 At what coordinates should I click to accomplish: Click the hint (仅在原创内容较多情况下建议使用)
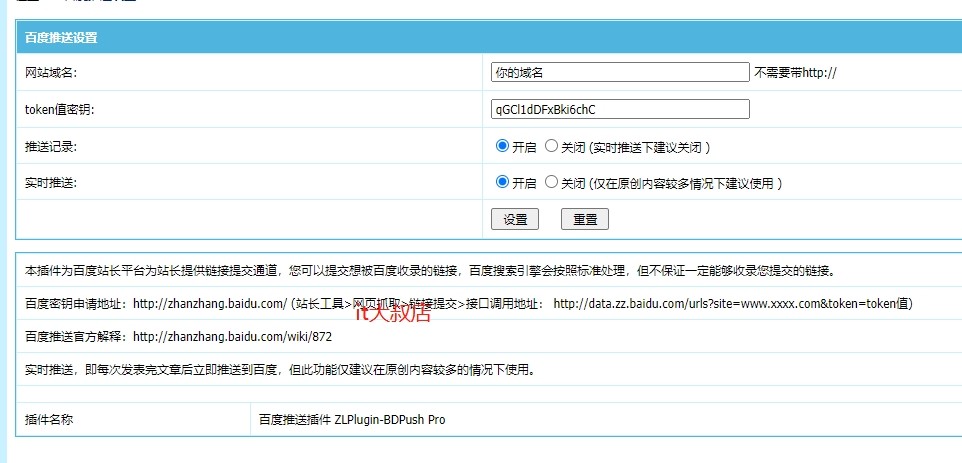click(685, 183)
